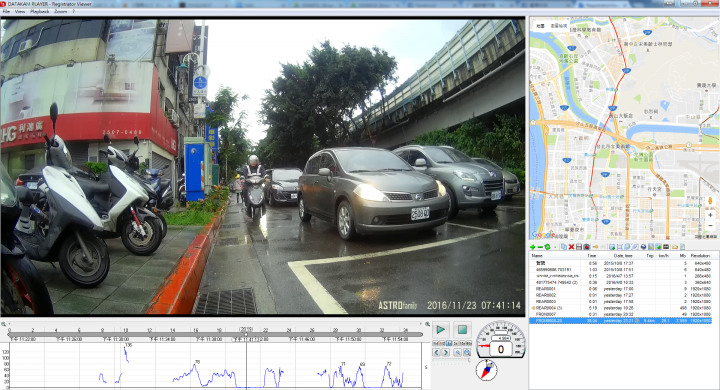Select the REAR0002 file row
This screenshot has height=390, width=720.
pos(620,295)
